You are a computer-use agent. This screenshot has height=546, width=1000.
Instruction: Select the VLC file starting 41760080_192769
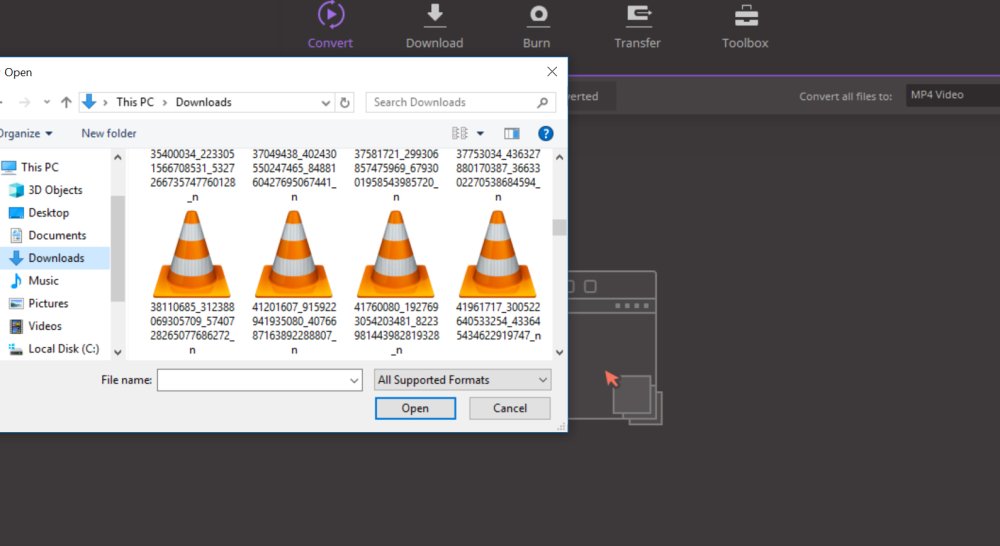point(396,283)
